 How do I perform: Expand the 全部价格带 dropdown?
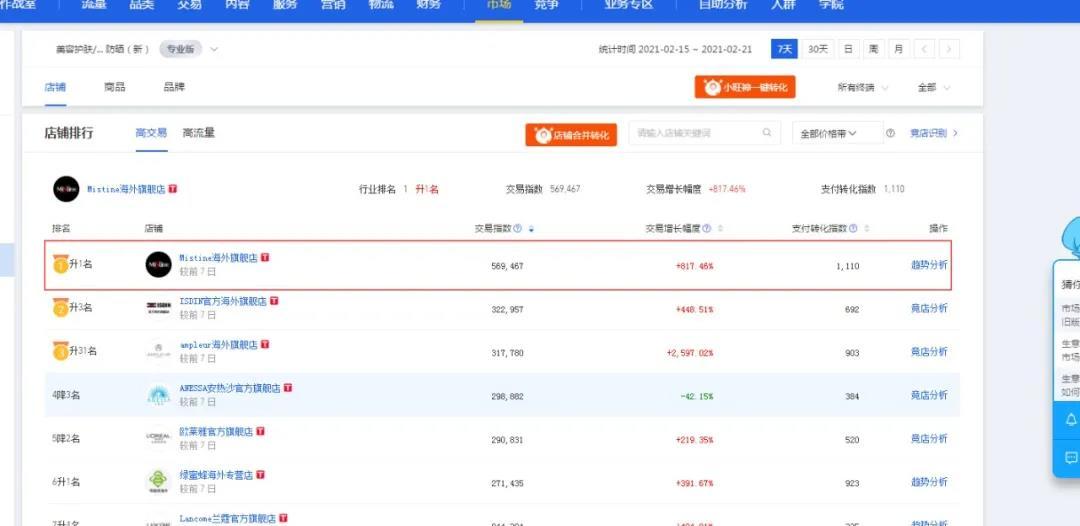pyautogui.click(x=836, y=134)
